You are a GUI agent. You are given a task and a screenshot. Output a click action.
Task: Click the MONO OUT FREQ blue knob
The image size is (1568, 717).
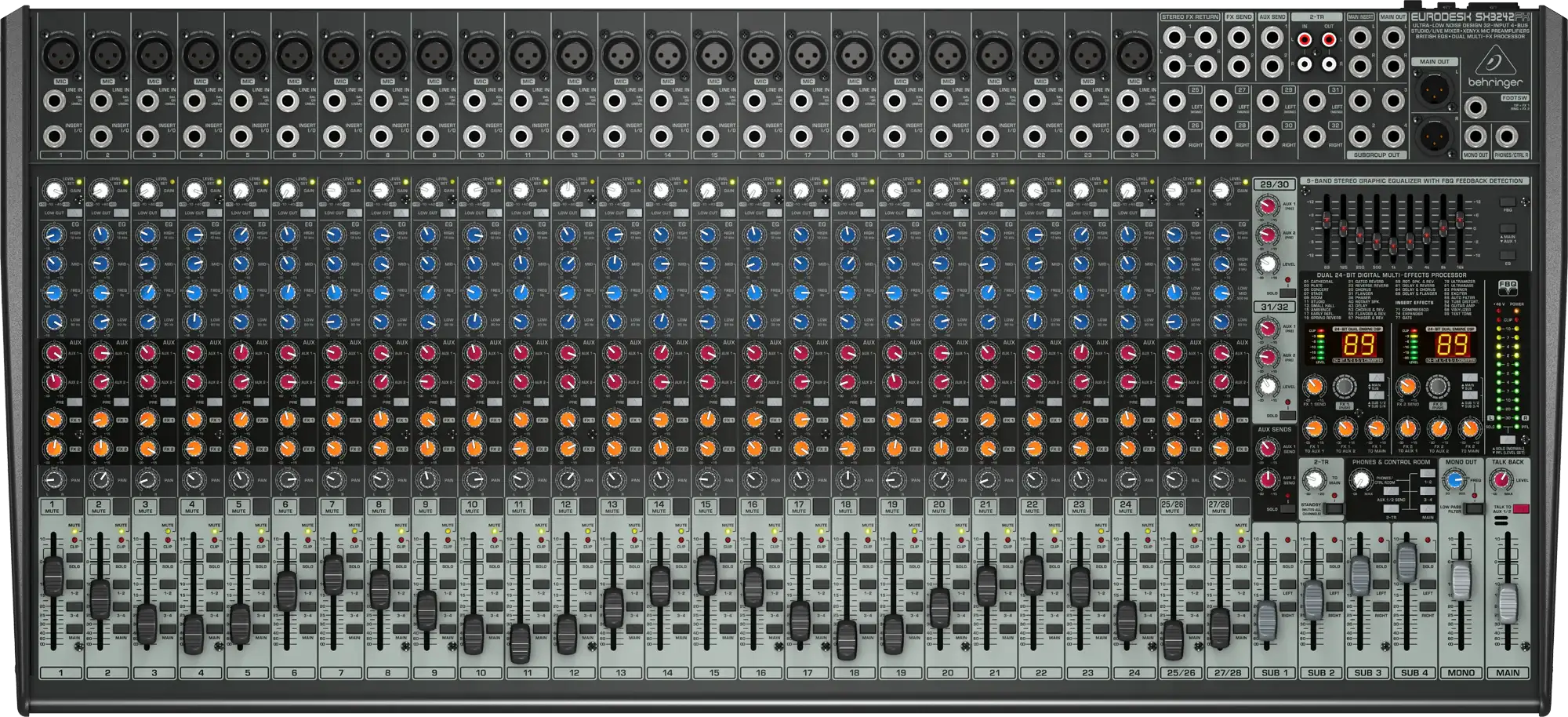coord(1454,480)
